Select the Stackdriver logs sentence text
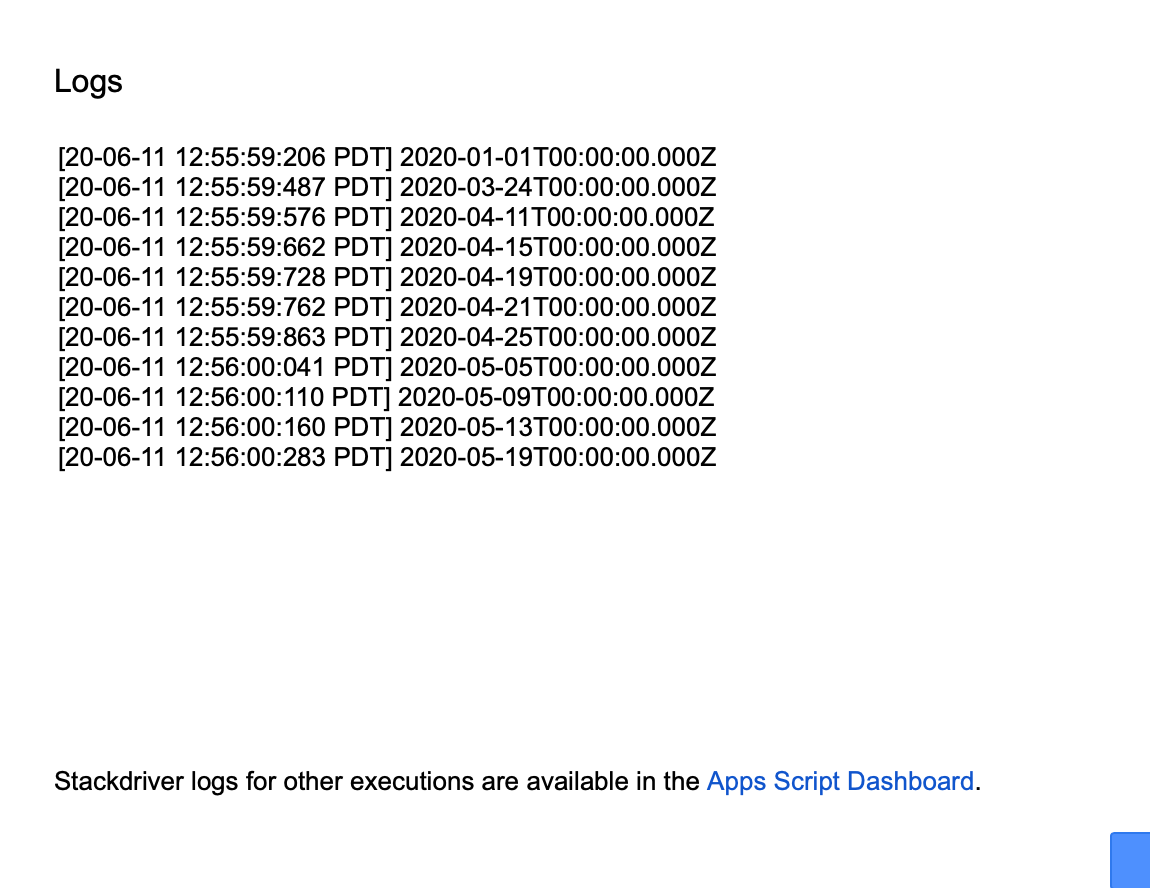 click(x=378, y=781)
